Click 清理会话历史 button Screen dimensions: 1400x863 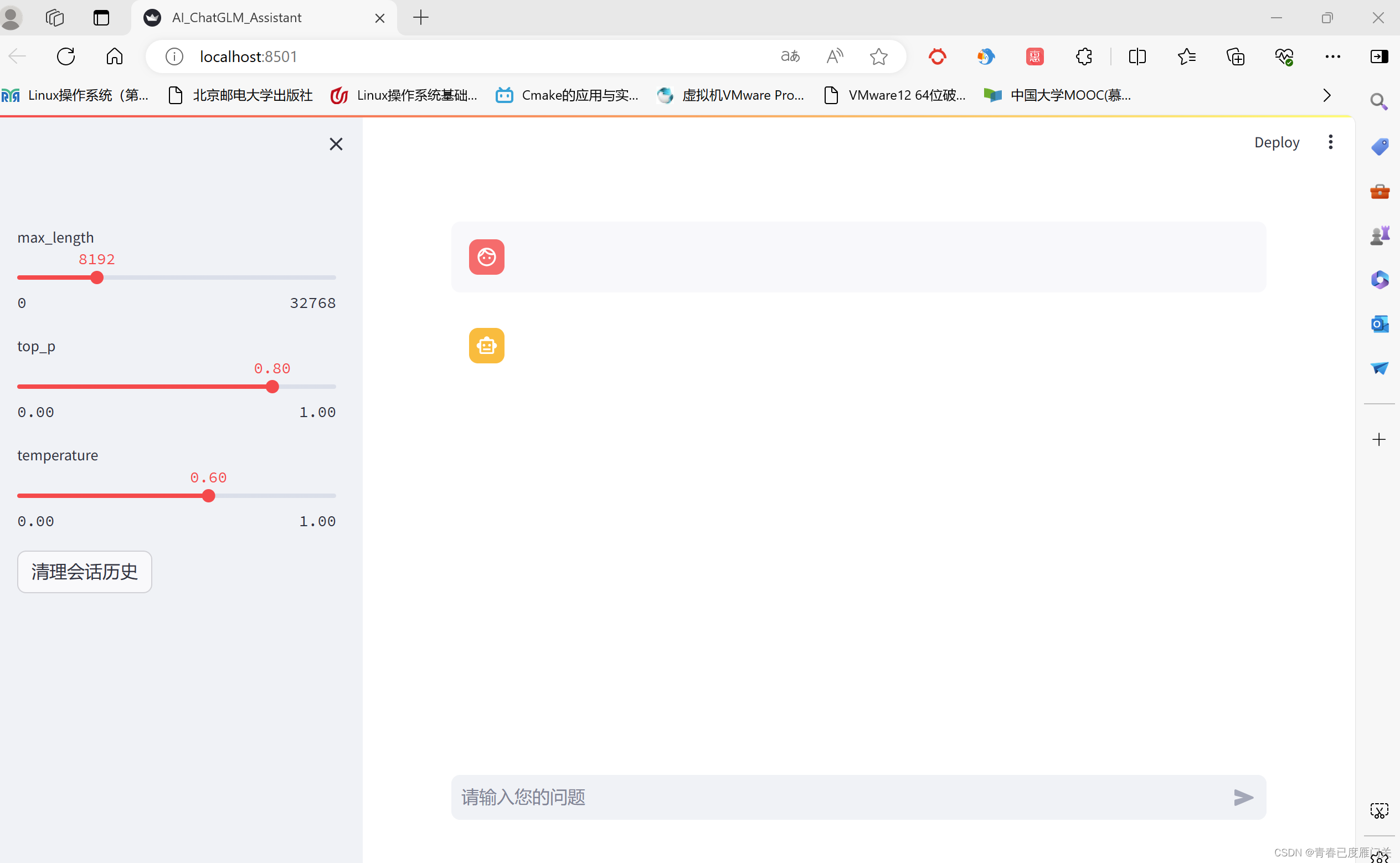pos(84,571)
